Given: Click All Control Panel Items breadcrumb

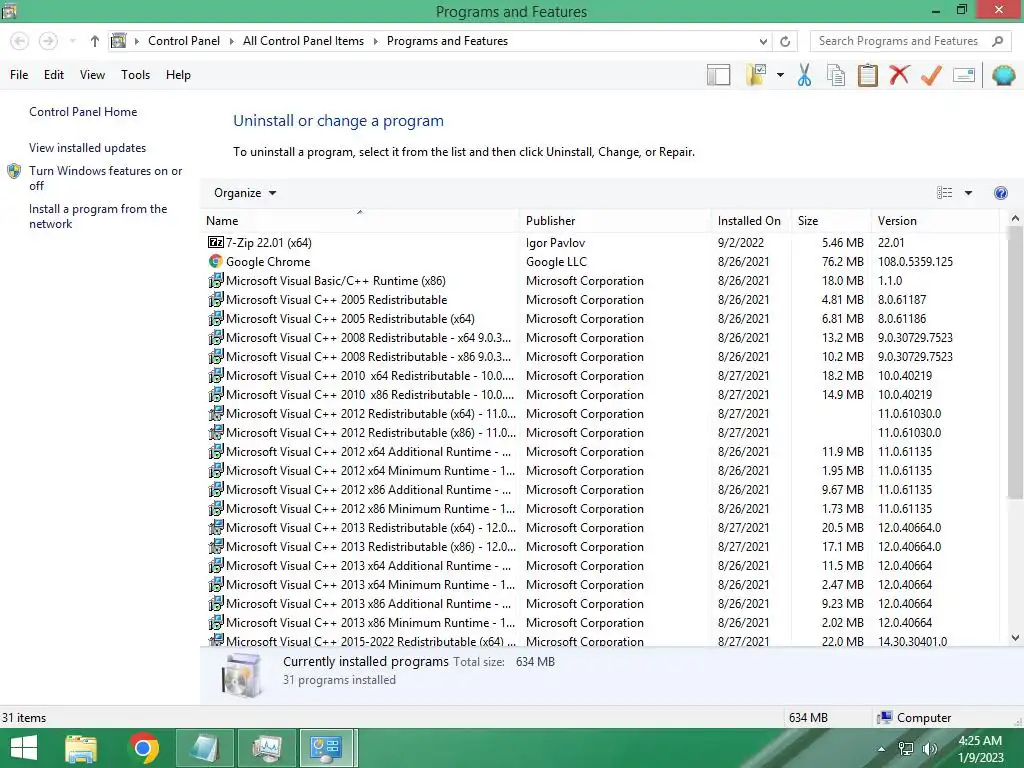Looking at the screenshot, I should tap(303, 41).
